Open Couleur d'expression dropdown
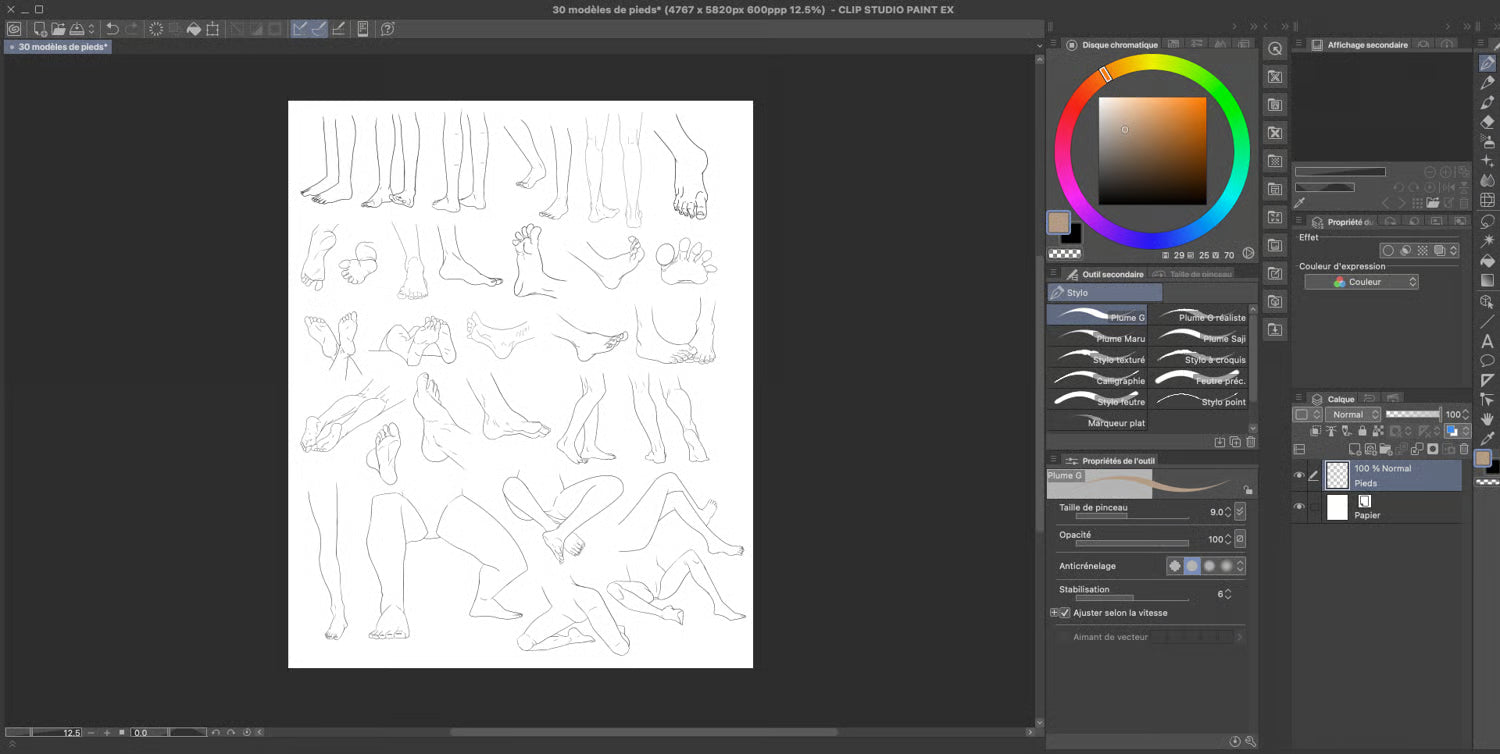1500x754 pixels. (1361, 282)
